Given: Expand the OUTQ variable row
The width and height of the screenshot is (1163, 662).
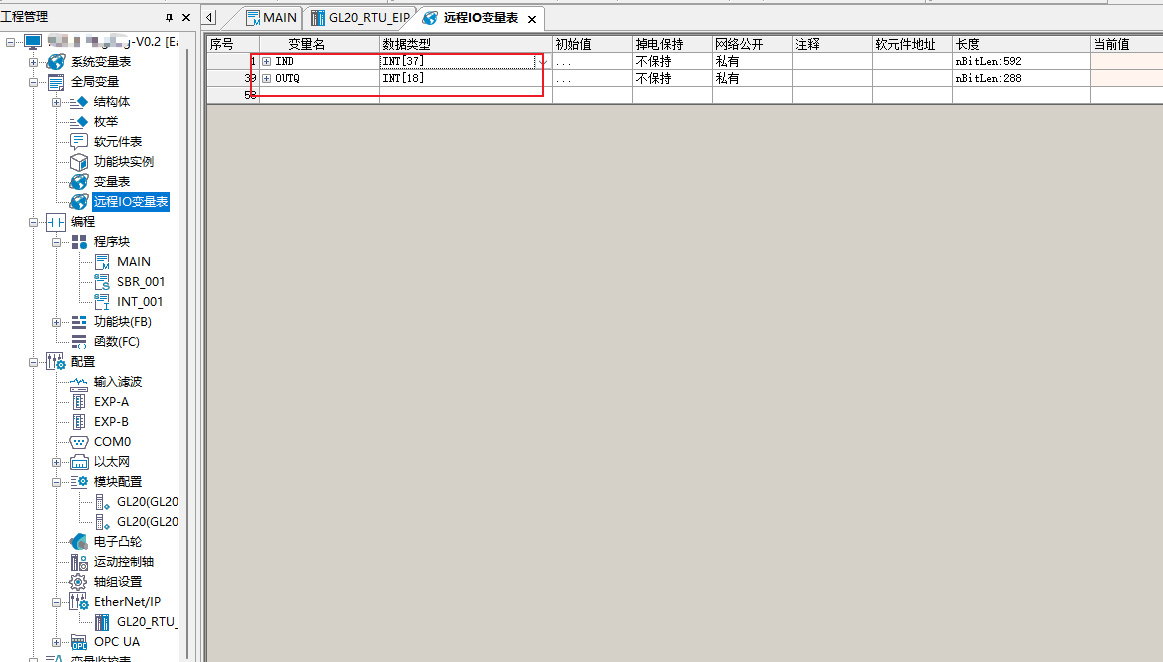Looking at the screenshot, I should [266, 78].
